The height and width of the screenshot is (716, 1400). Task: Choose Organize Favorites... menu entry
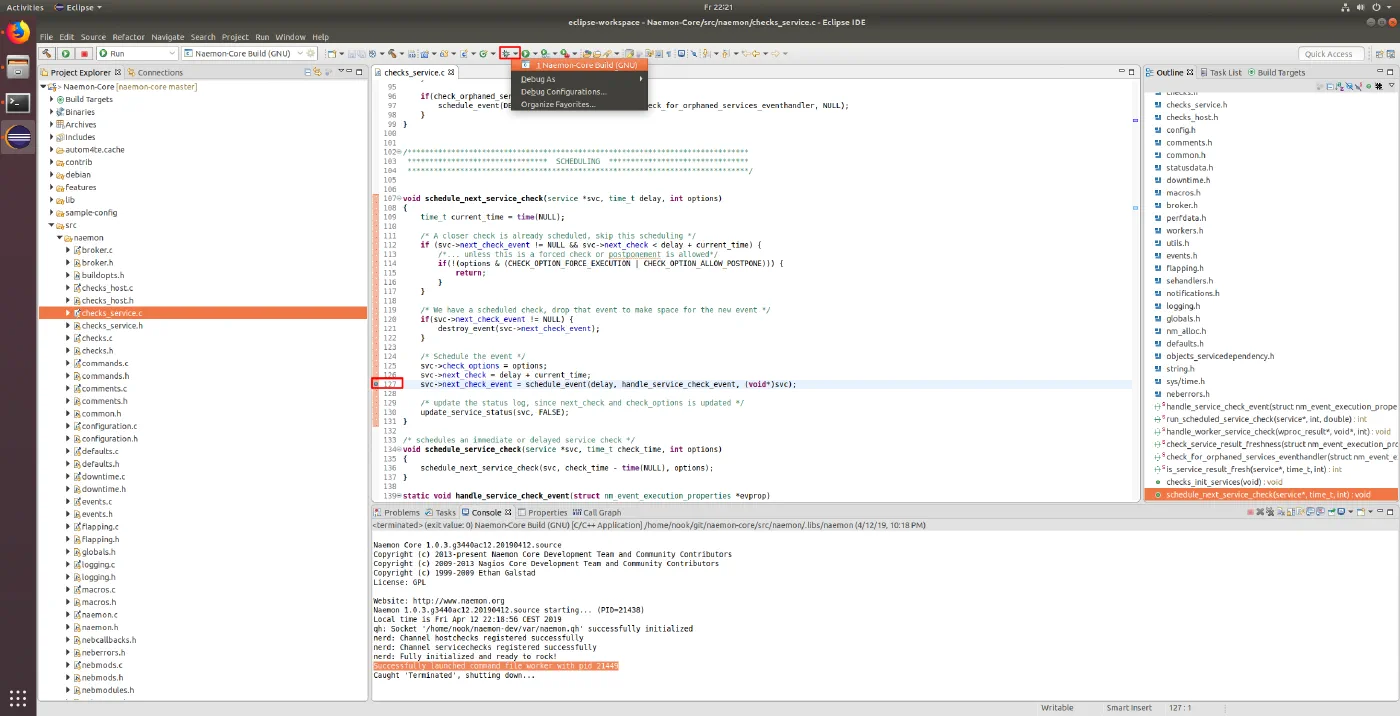579,104
